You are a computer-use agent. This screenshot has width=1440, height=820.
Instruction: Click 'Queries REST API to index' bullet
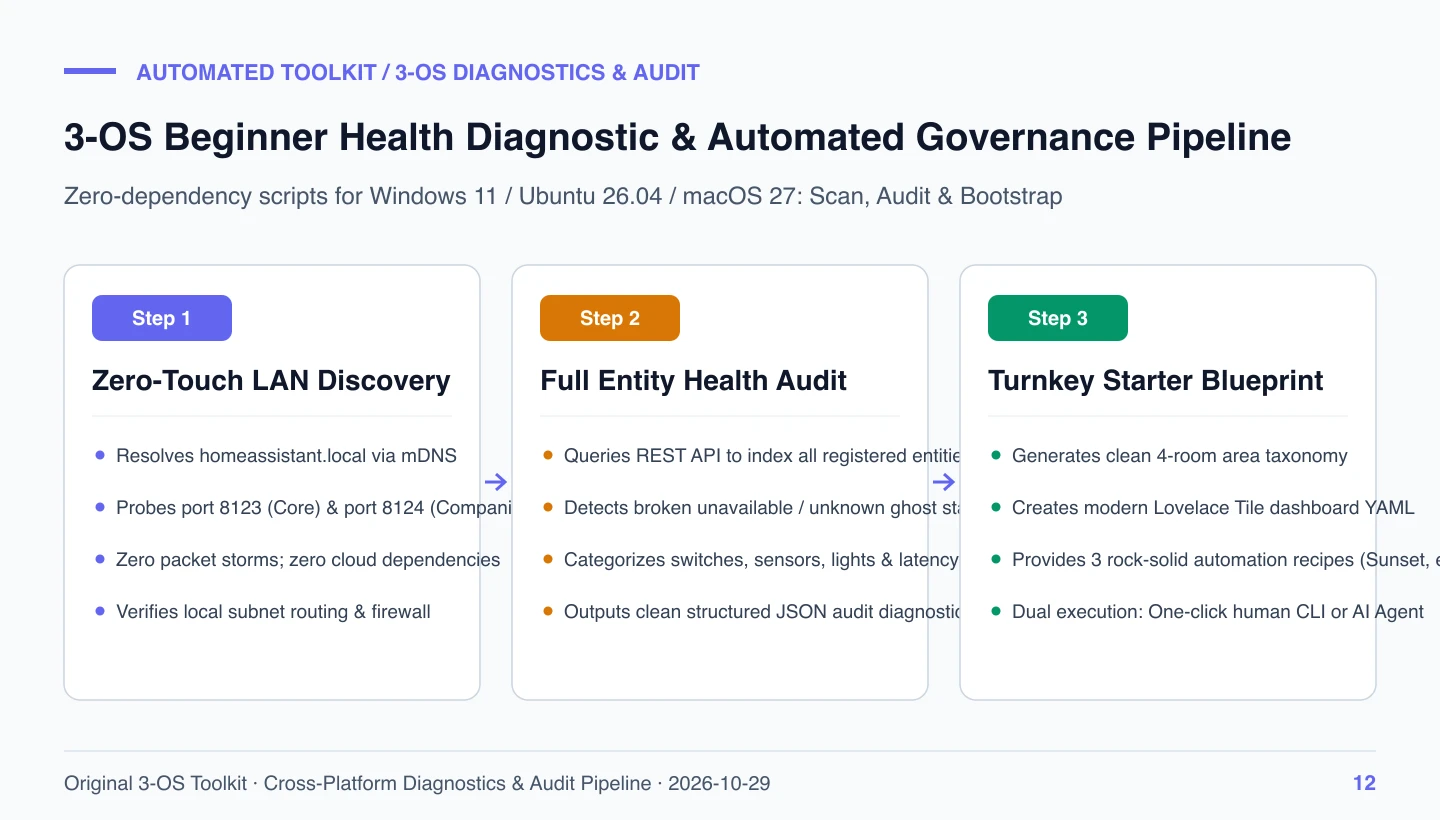[762, 456]
